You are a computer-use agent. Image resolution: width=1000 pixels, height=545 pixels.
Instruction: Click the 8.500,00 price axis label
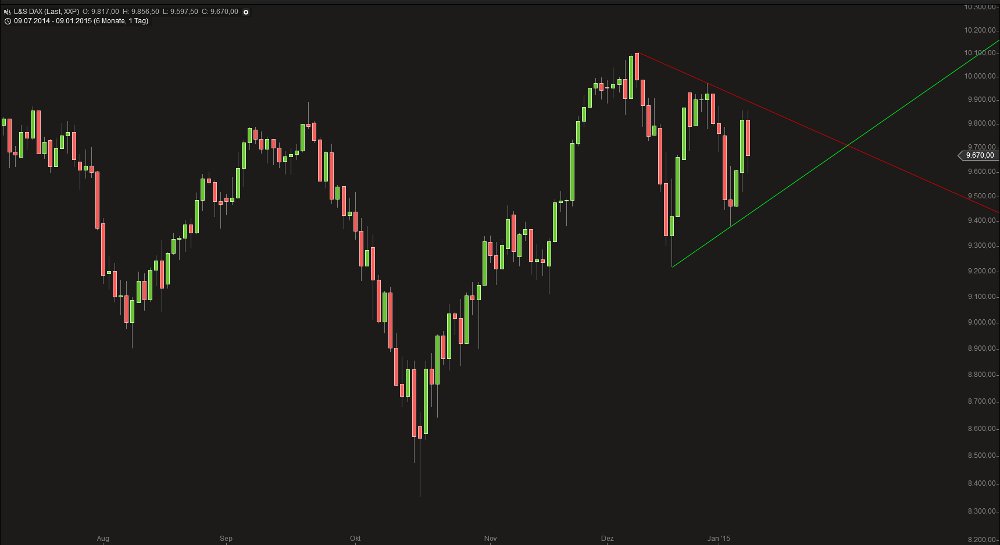tap(980, 457)
